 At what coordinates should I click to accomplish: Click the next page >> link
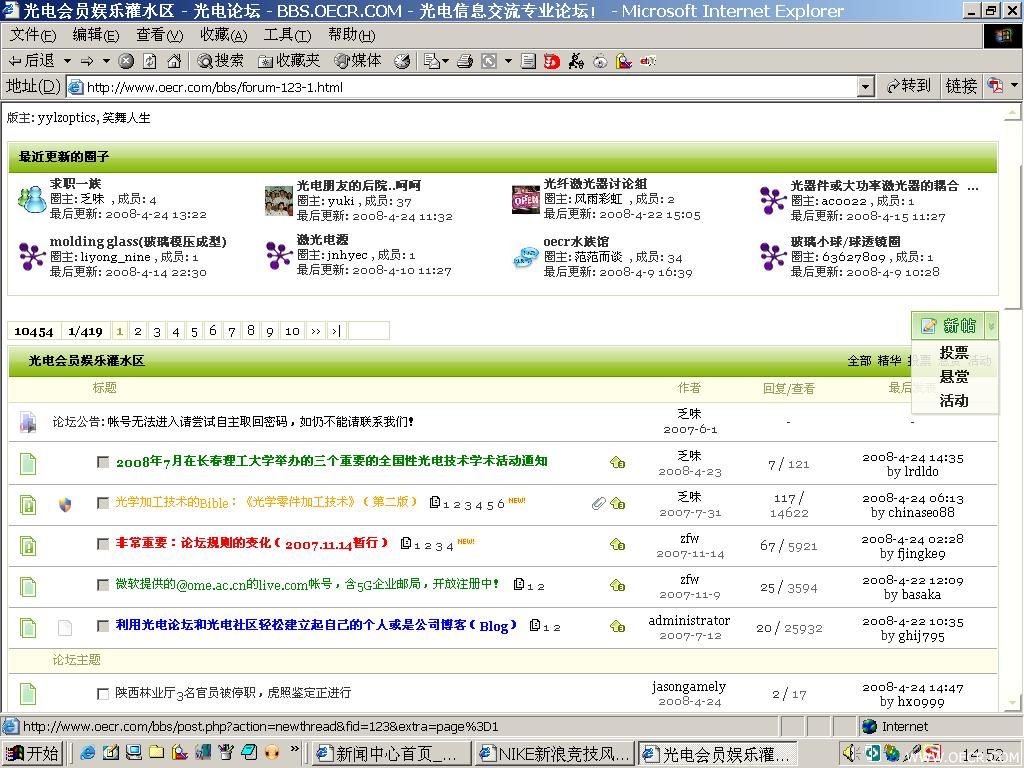tap(316, 331)
